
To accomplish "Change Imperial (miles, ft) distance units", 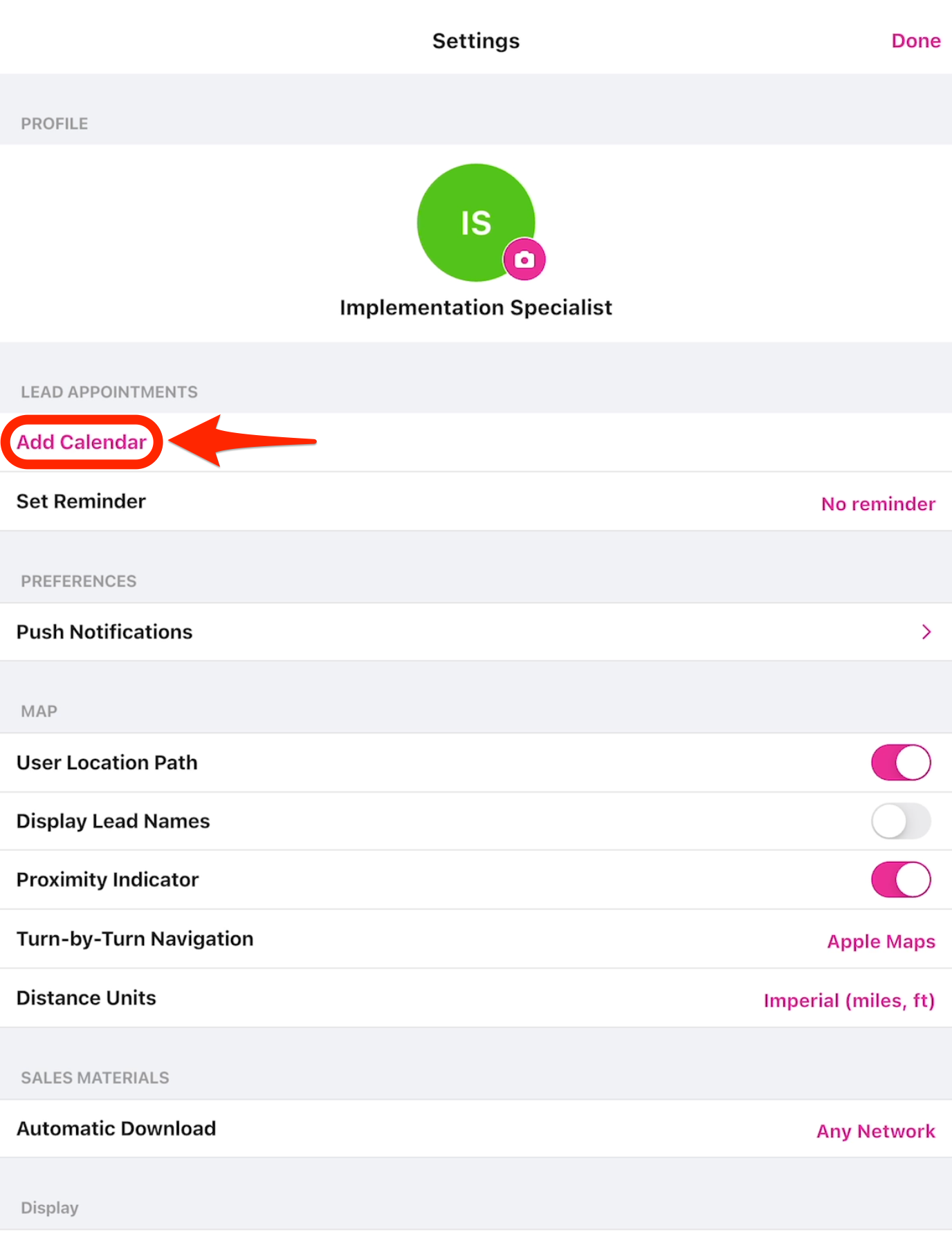I will pyautogui.click(x=849, y=1000).
